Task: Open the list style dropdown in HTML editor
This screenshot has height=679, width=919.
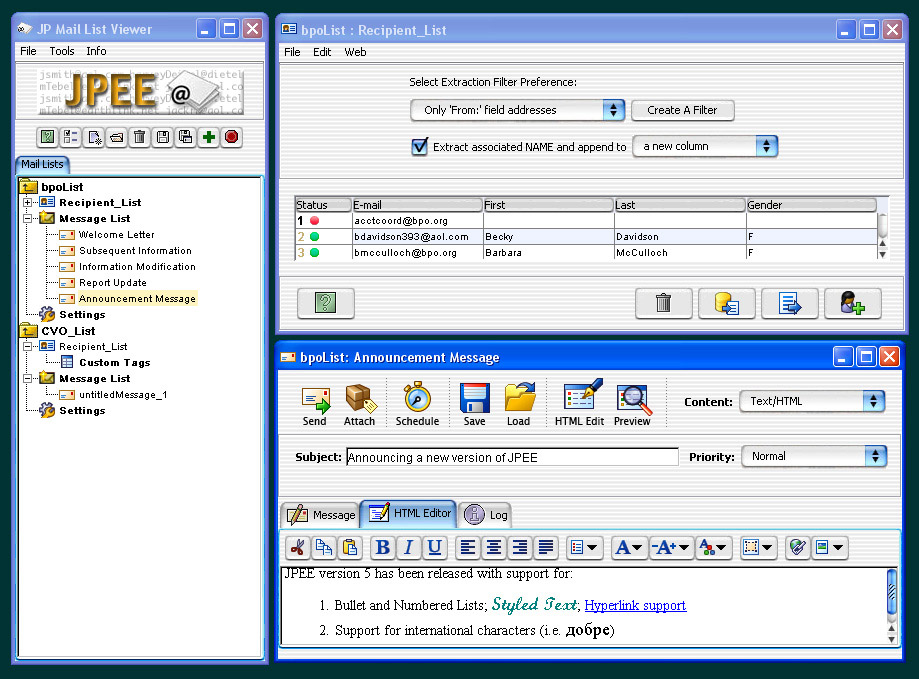Action: click(x=584, y=548)
